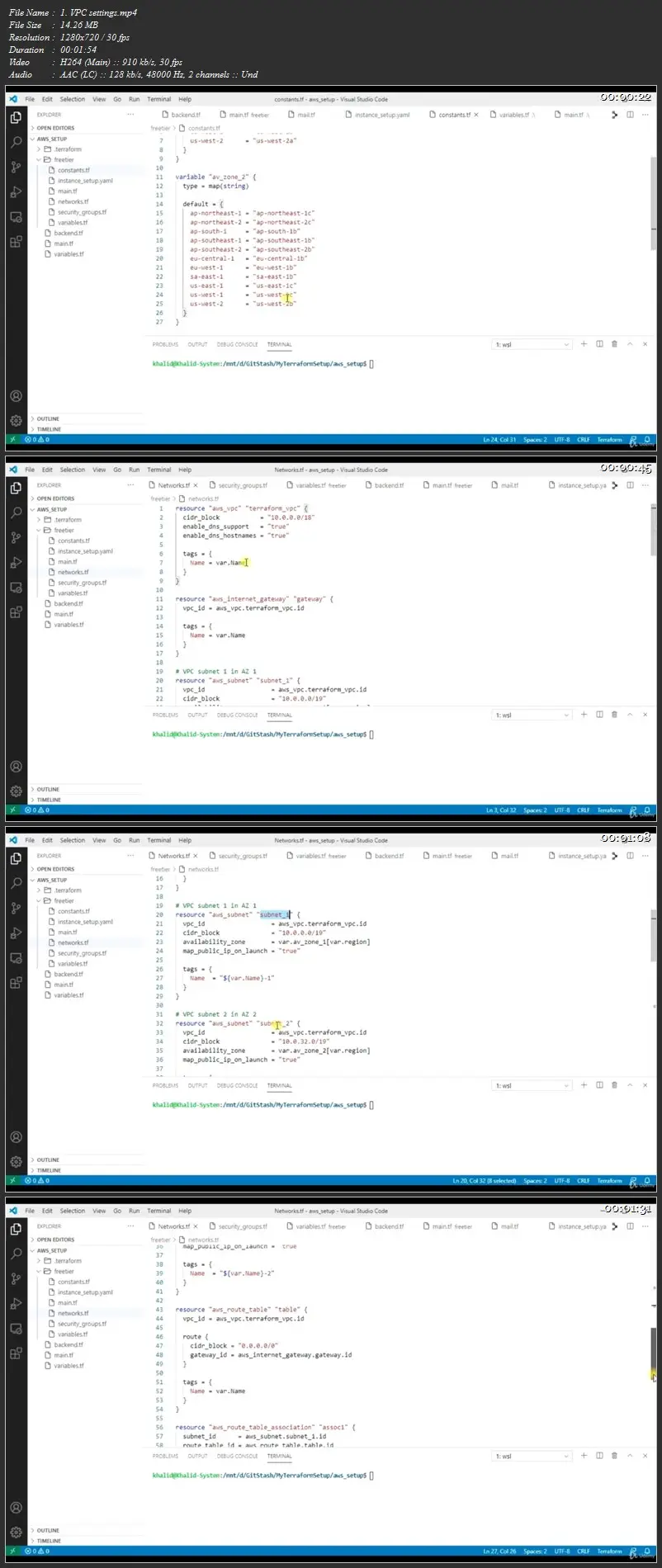Maximize terminal panel chevron in 00:00:22 frame
The height and width of the screenshot is (1568, 662).
click(630, 344)
